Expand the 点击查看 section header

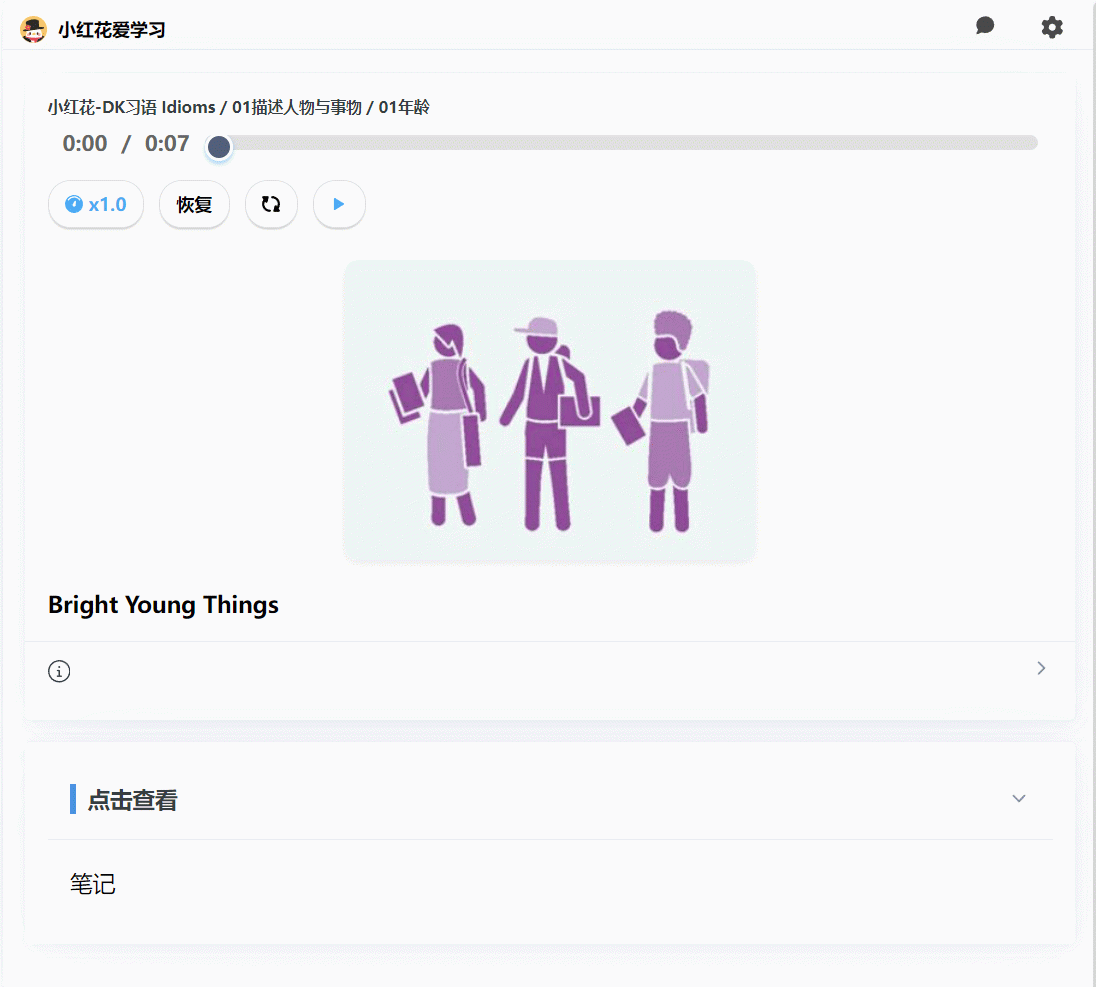[x=132, y=800]
